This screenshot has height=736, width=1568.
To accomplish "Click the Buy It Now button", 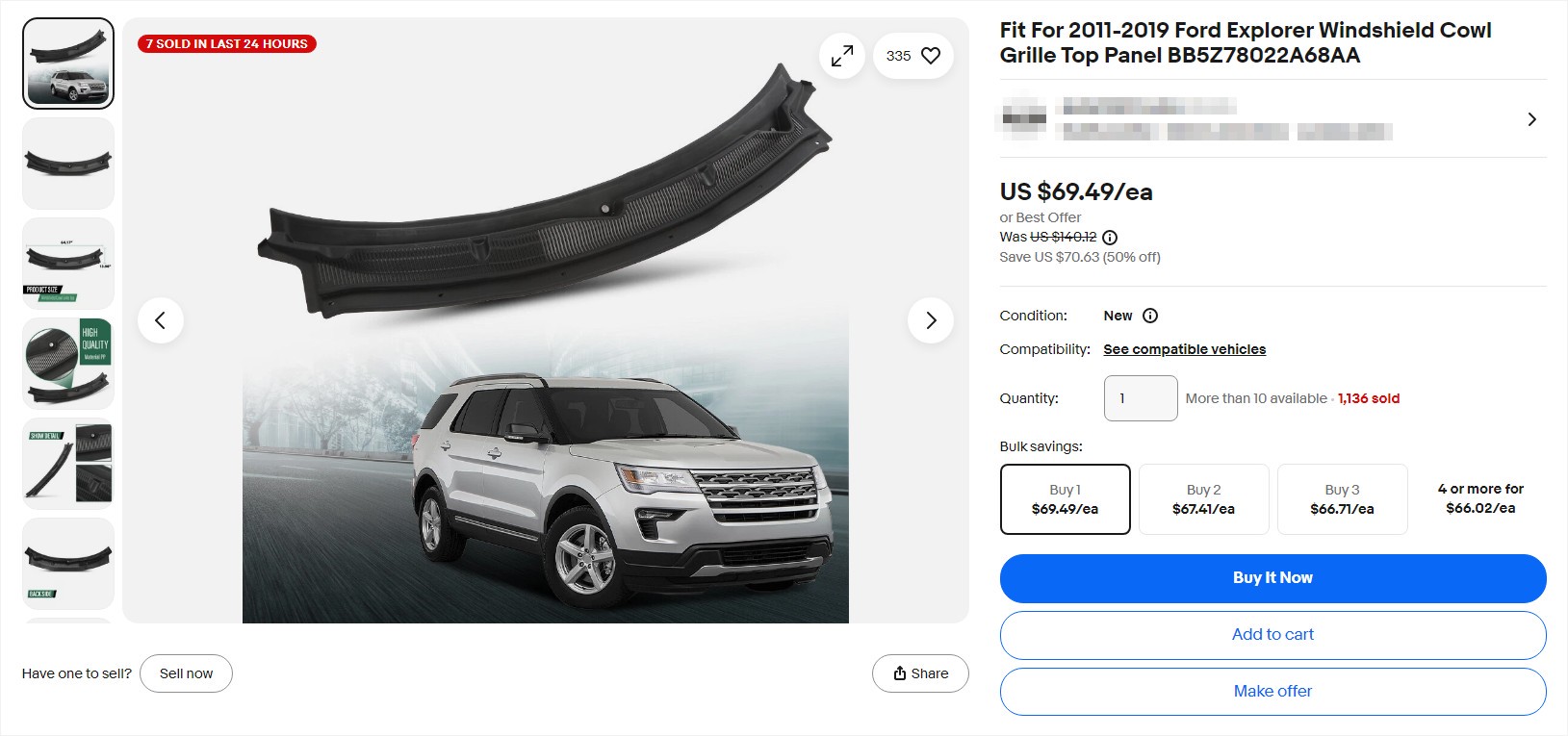I will click(1272, 577).
